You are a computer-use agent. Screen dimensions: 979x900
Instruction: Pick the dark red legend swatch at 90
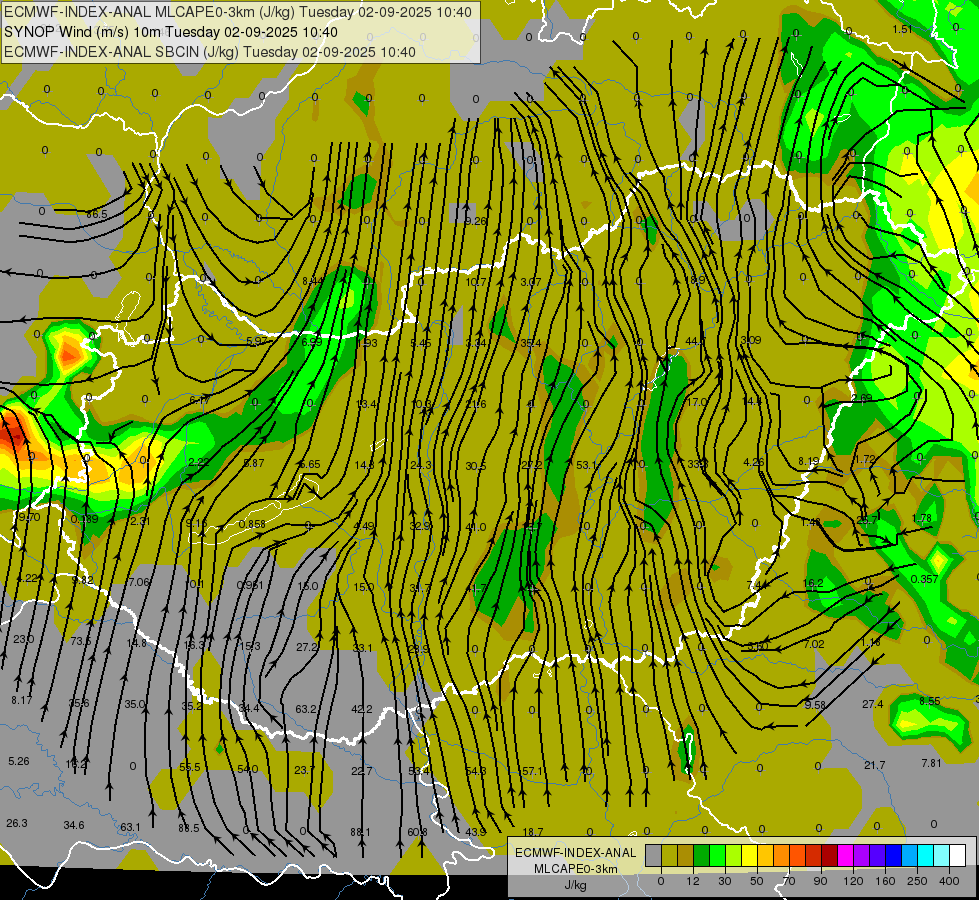point(830,855)
